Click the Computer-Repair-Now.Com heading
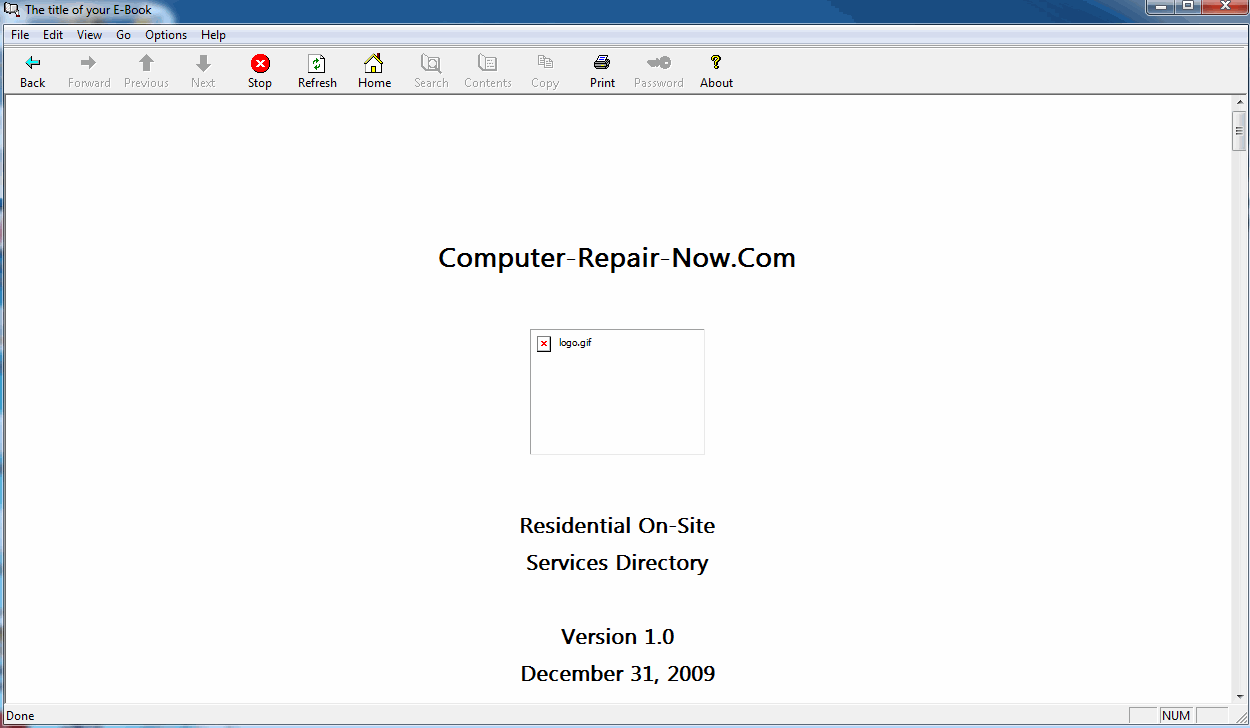Screen dimensions: 1250x728 click(617, 258)
